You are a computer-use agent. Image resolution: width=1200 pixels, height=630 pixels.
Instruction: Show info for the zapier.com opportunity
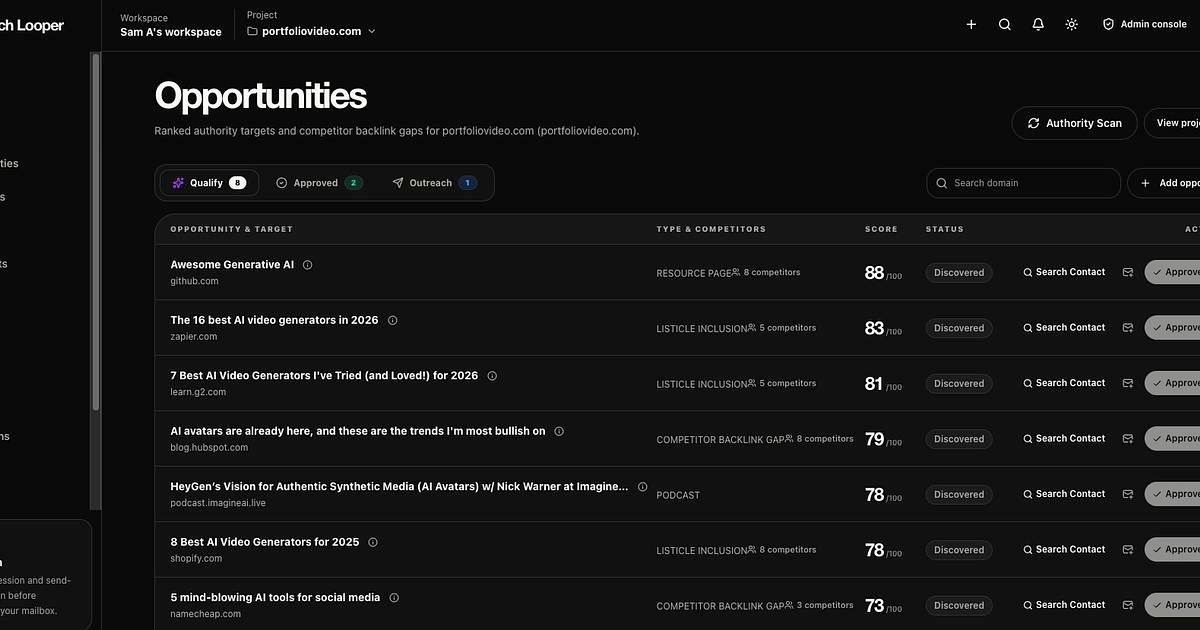392,321
